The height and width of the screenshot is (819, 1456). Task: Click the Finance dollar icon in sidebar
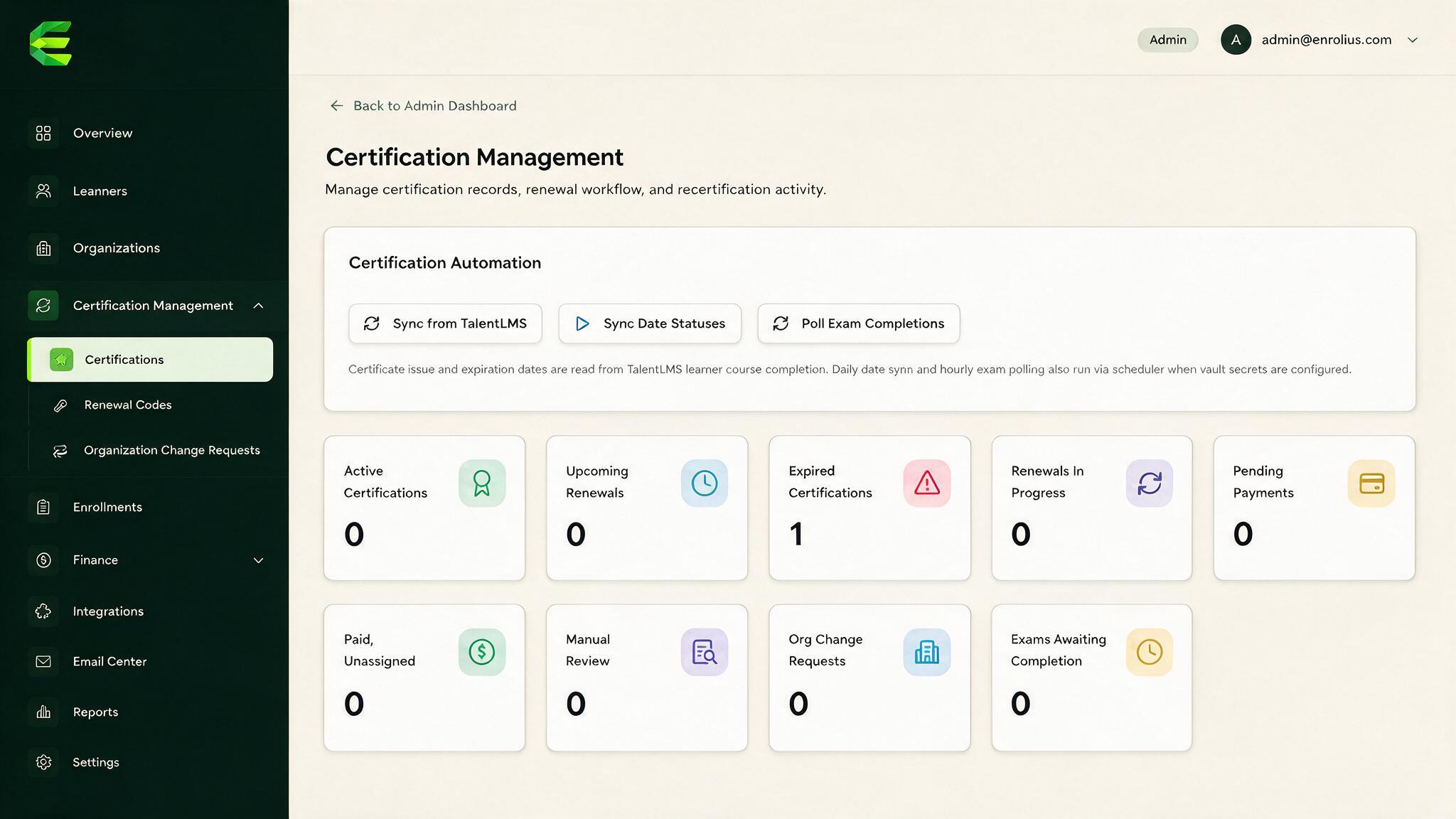point(43,560)
